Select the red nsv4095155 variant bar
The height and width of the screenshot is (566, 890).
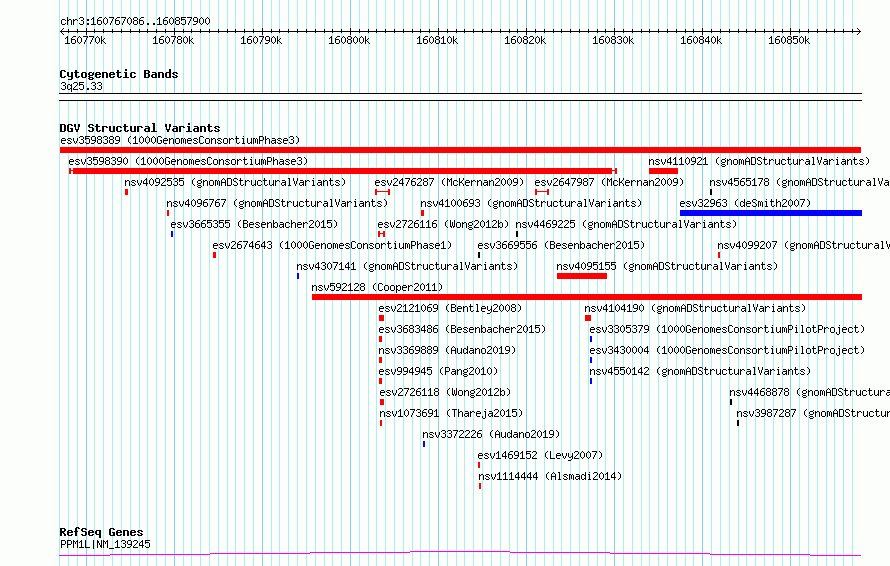[x=582, y=276]
